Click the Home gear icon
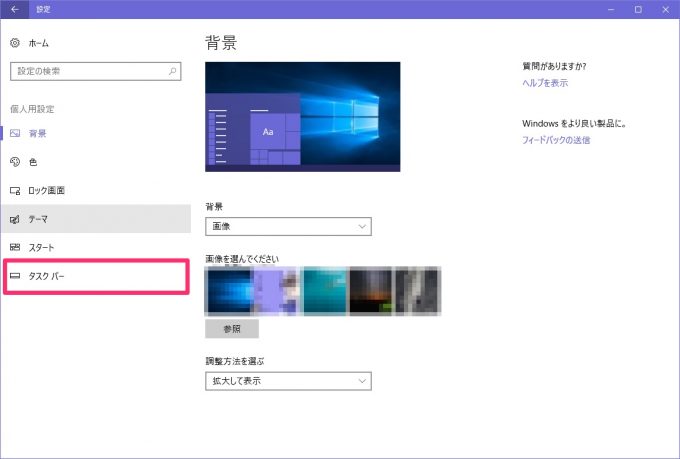680x459 pixels. click(15, 43)
